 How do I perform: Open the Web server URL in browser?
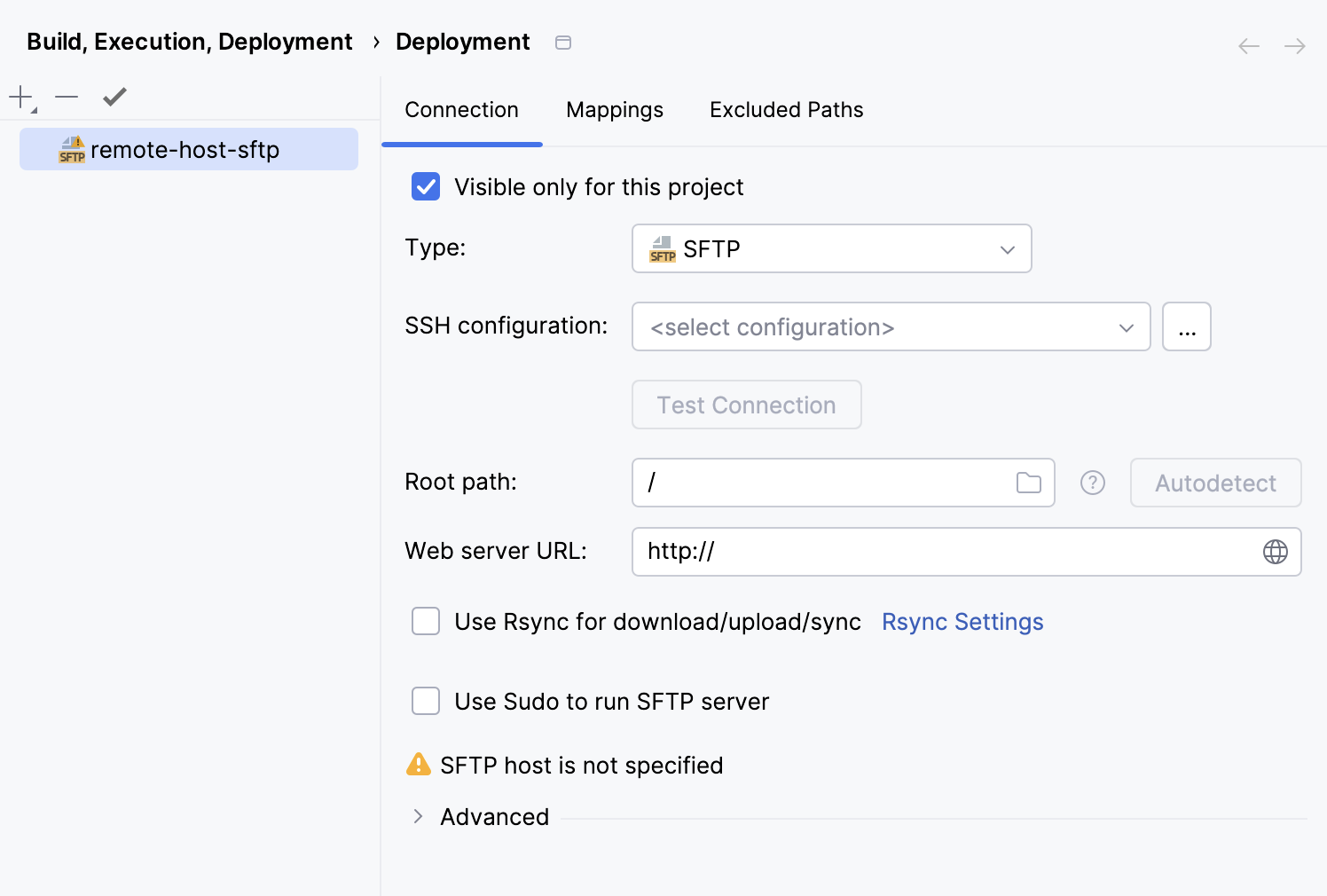[1275, 551]
